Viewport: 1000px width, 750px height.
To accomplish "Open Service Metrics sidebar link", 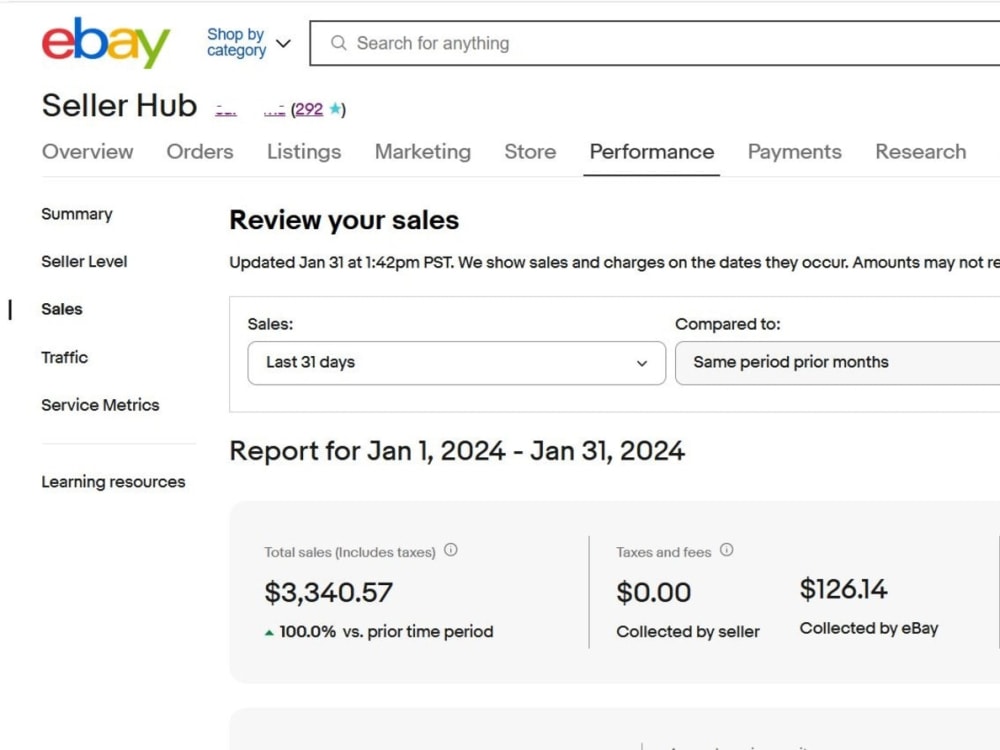I will 100,405.
